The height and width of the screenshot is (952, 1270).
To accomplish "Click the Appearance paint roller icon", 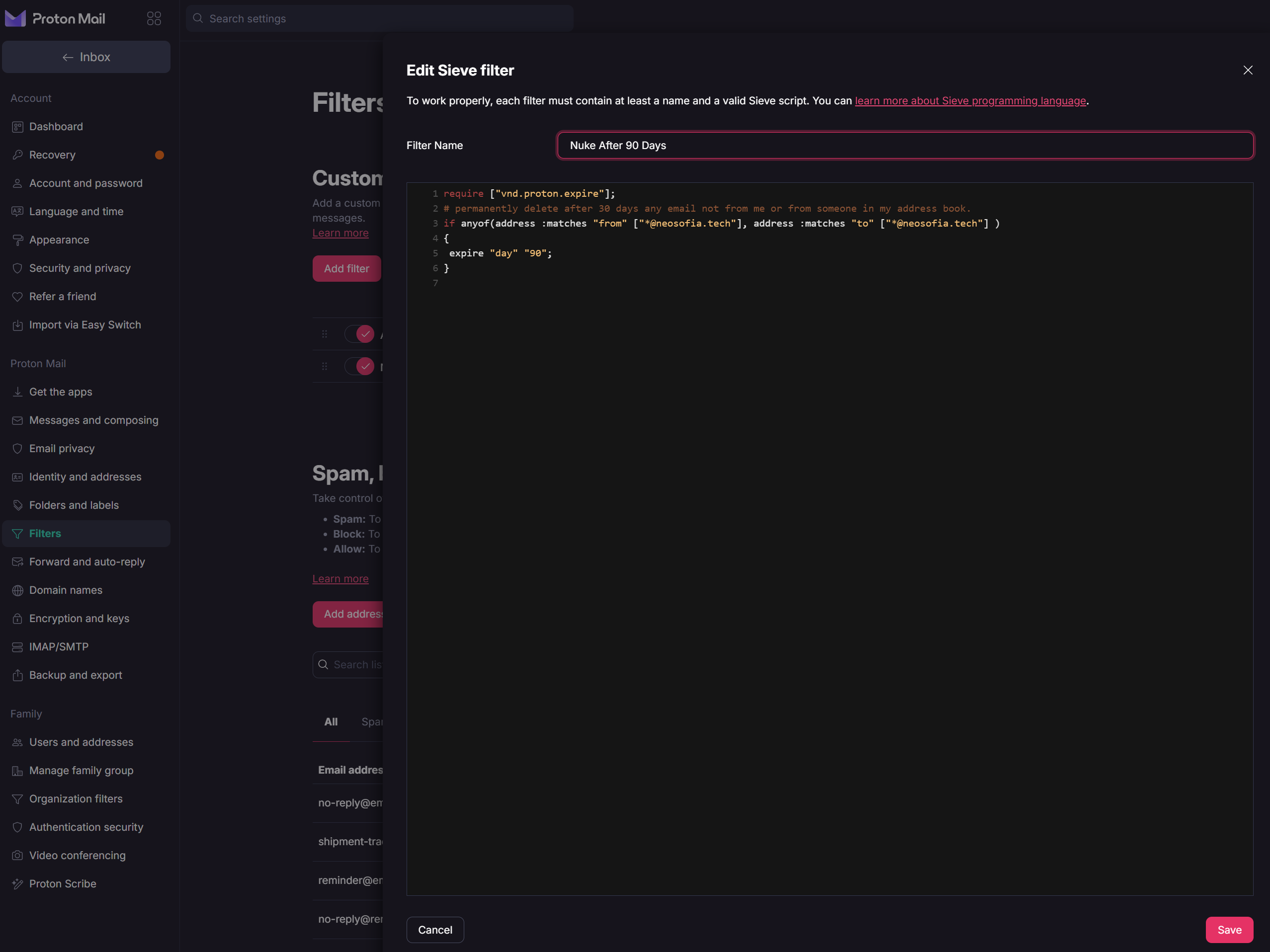I will pos(18,240).
